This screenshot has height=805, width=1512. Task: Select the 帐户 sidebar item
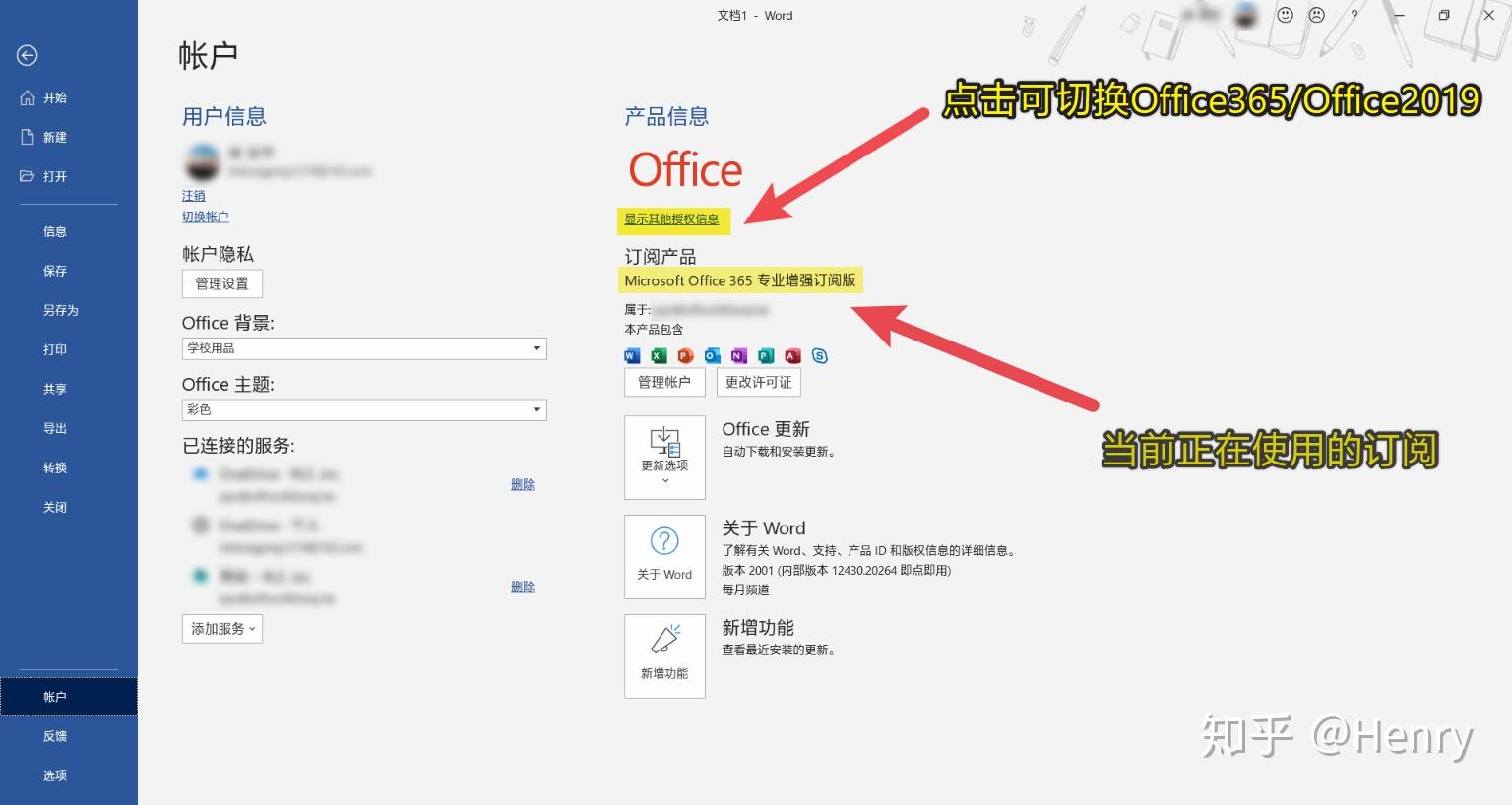click(69, 697)
